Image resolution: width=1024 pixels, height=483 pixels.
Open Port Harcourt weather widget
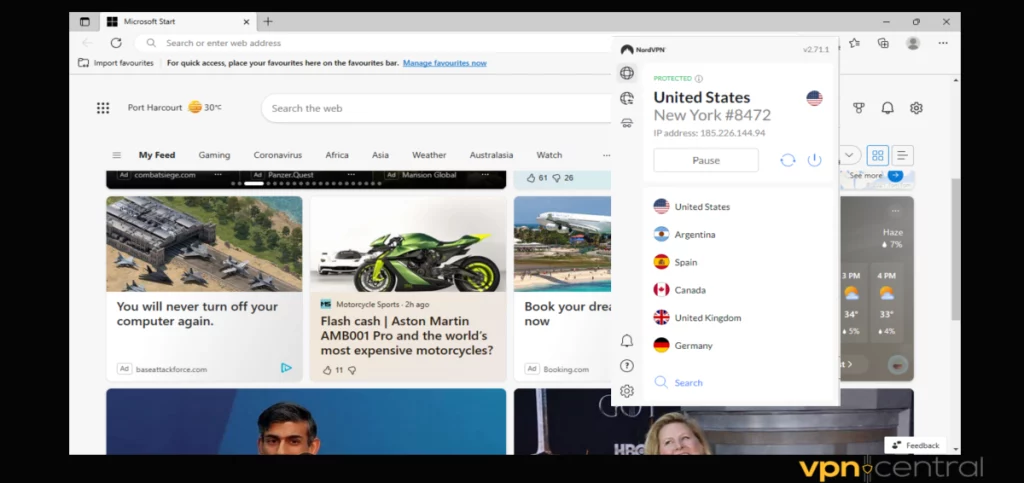click(174, 108)
